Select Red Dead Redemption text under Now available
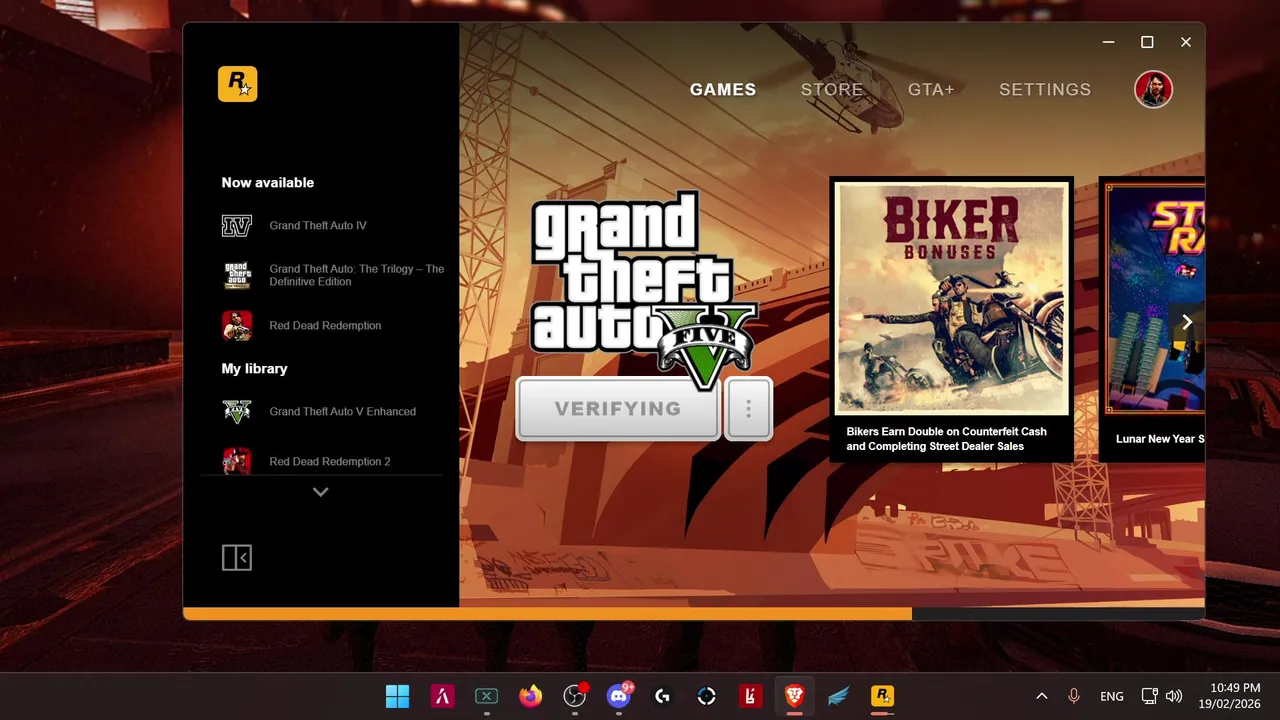1280x720 pixels. (x=325, y=326)
